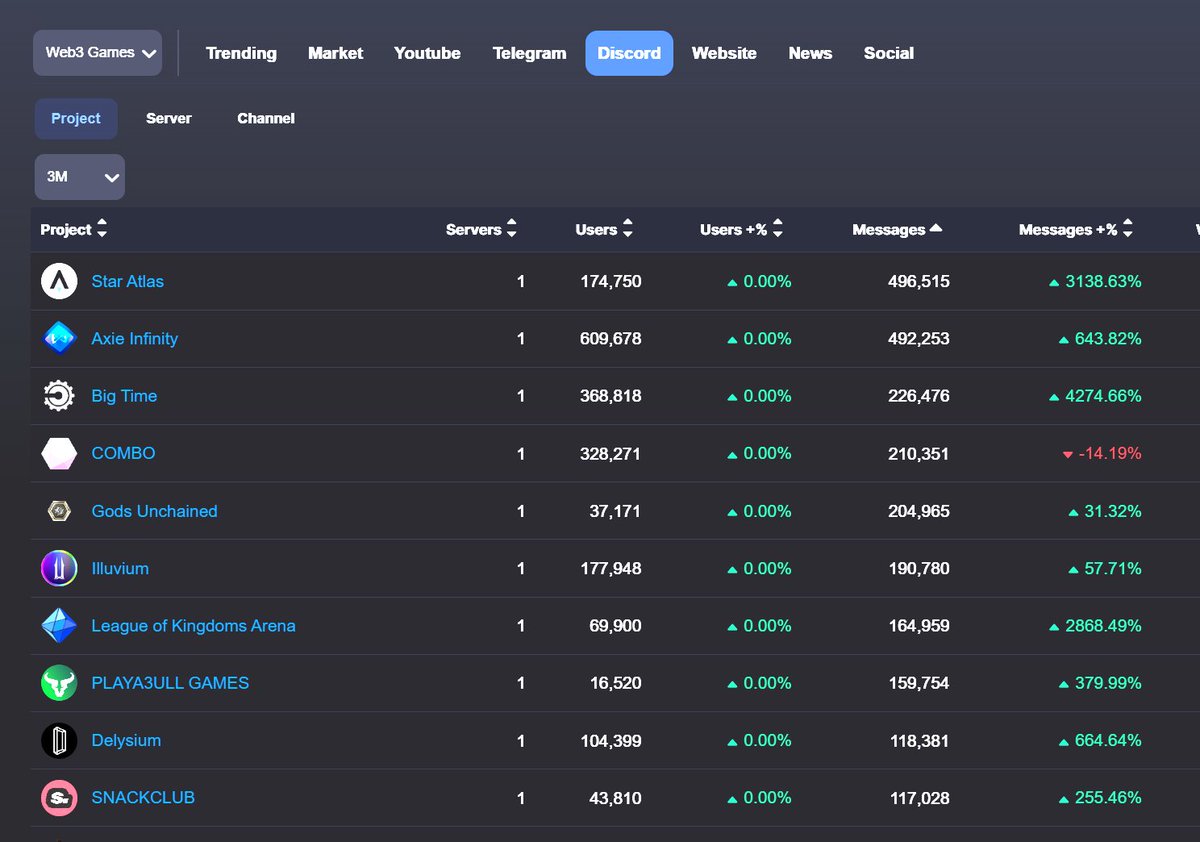Select the Project sub-tab
Image resolution: width=1200 pixels, height=842 pixels.
coord(76,118)
